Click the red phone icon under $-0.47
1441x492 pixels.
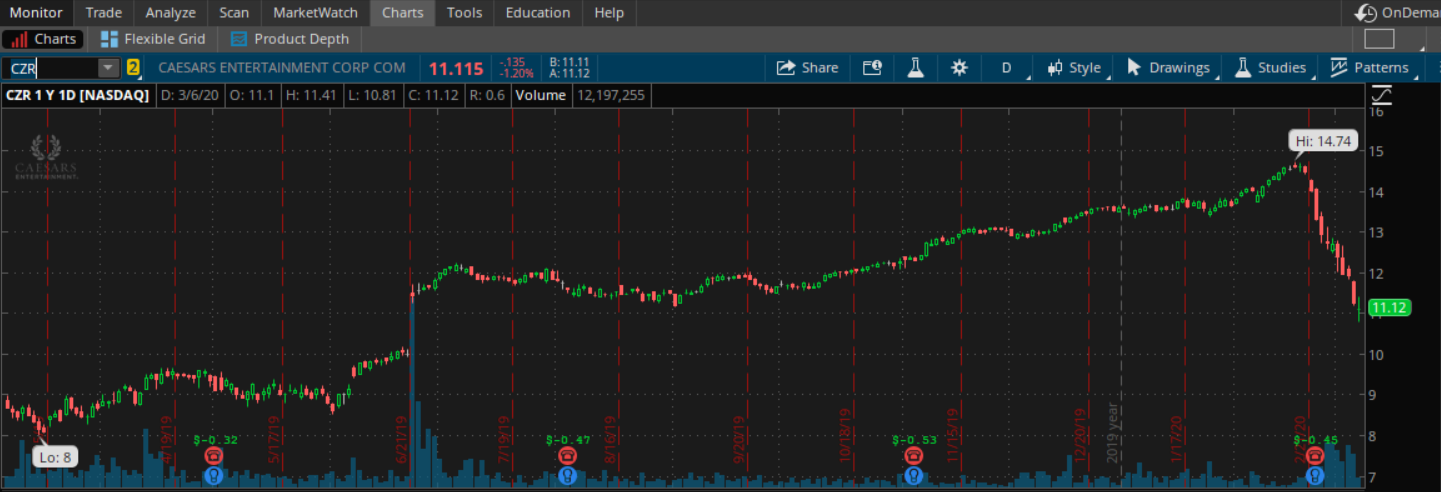click(x=566, y=456)
